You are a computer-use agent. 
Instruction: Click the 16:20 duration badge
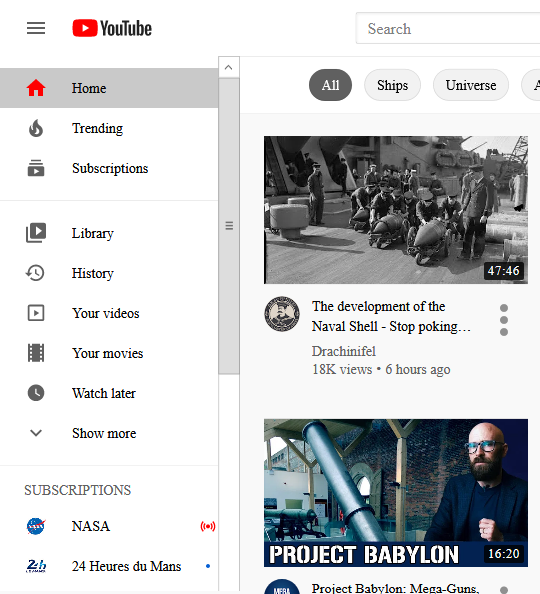[504, 553]
